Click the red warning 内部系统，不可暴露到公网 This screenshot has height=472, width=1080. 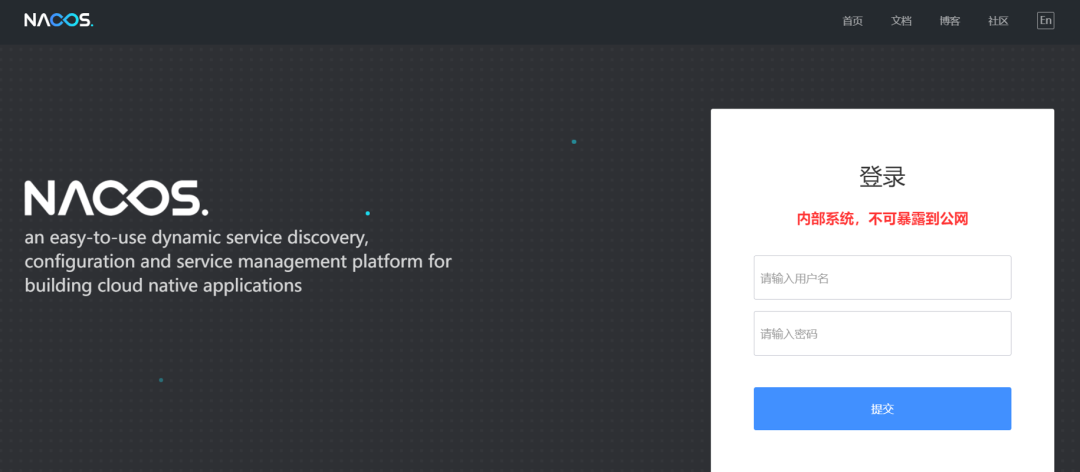[x=882, y=219]
